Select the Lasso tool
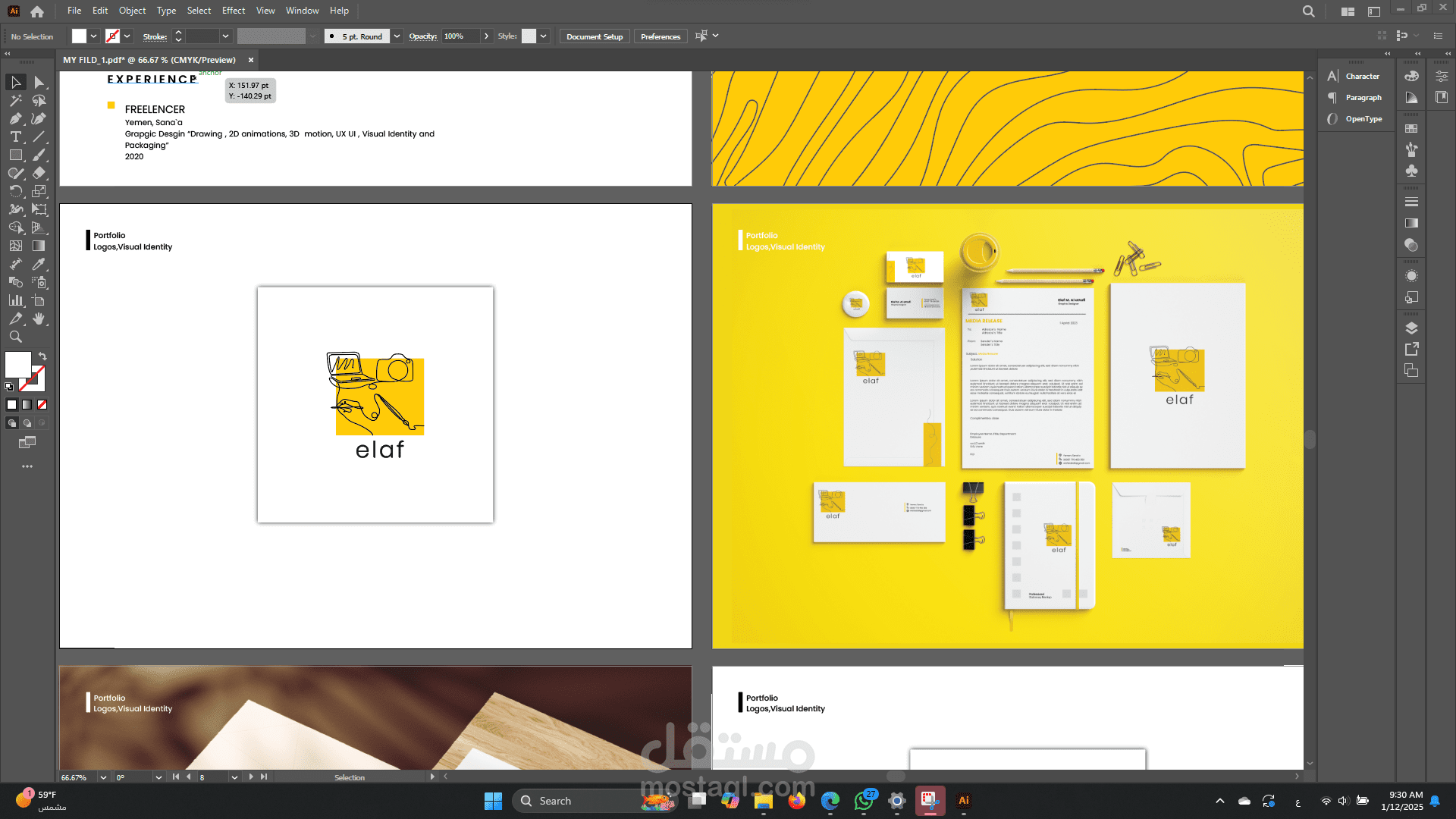This screenshot has width=1456, height=819. pos(39,100)
